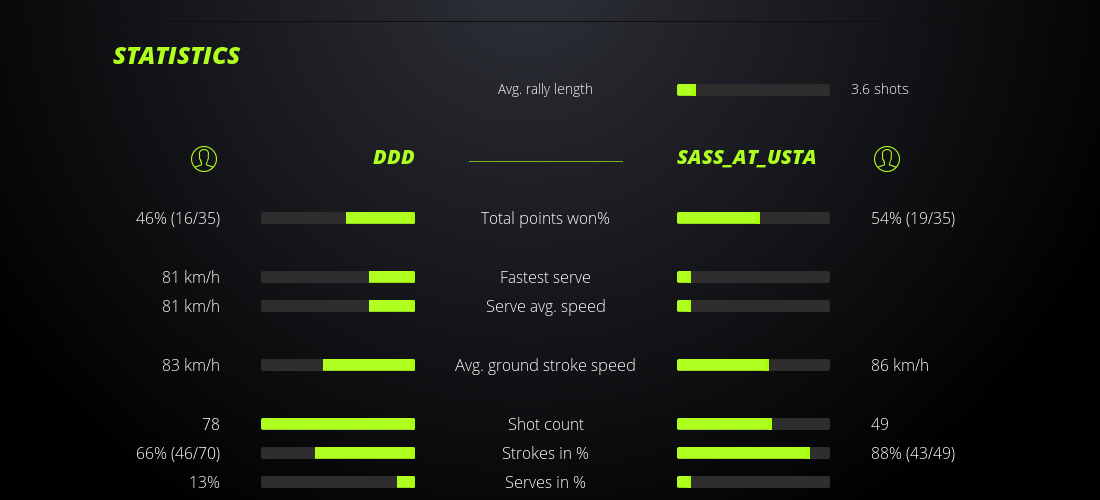Click the STATISTICS heading
The image size is (1100, 500).
(x=177, y=56)
